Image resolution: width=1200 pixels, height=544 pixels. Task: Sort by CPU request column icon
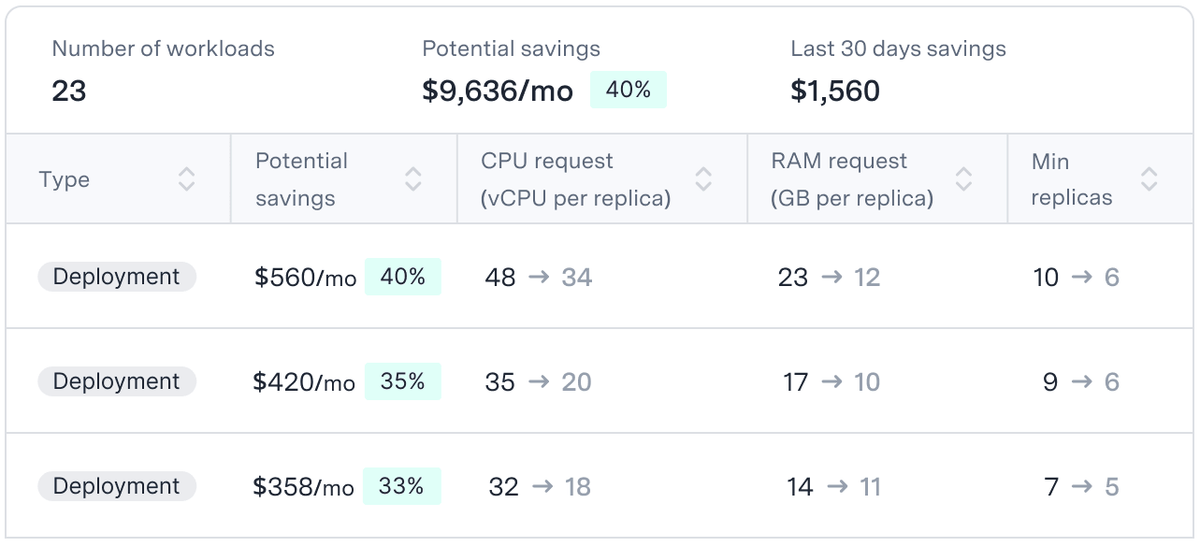pyautogui.click(x=704, y=179)
